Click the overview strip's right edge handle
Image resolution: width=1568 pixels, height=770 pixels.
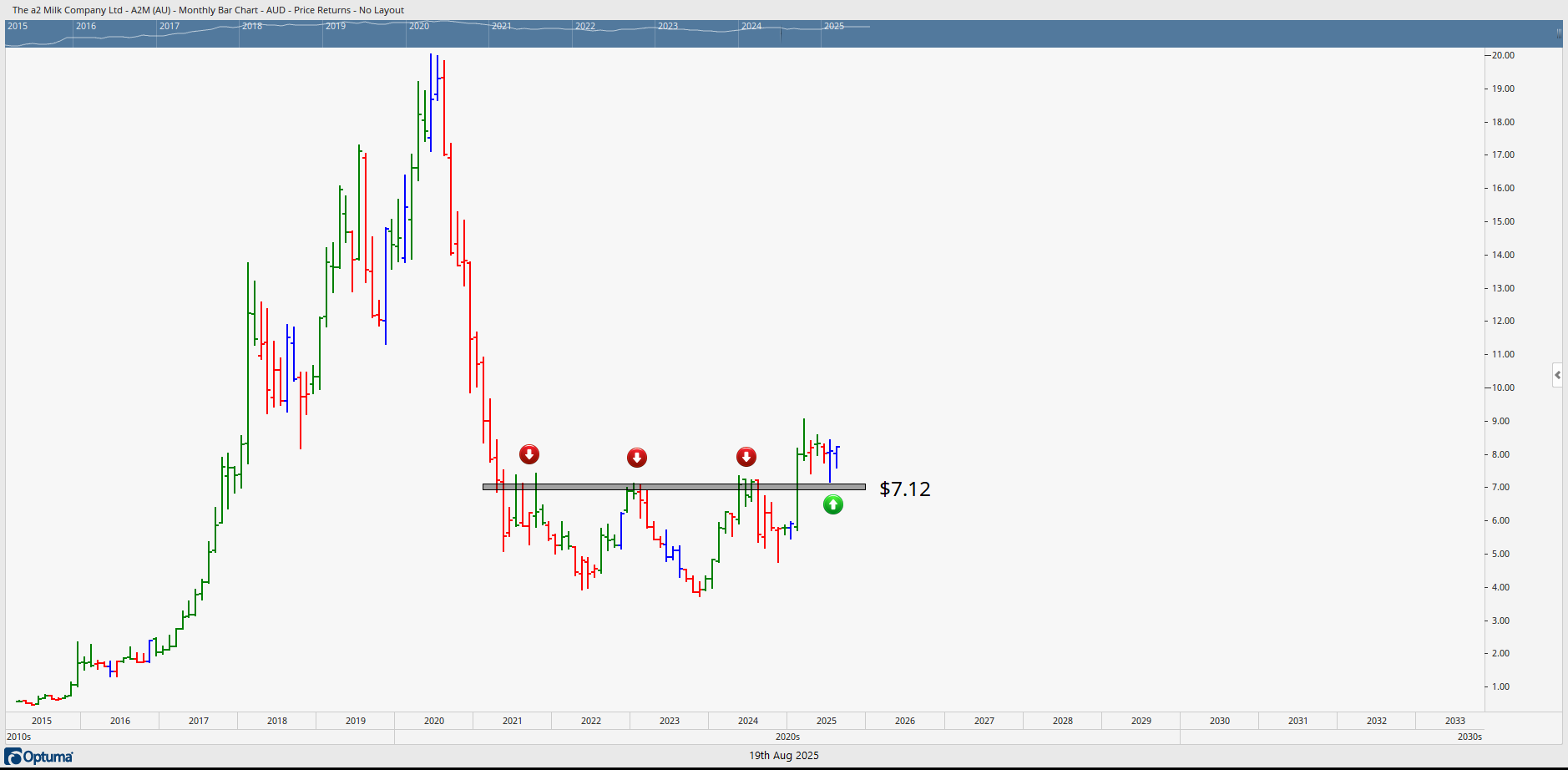pyautogui.click(x=1558, y=33)
